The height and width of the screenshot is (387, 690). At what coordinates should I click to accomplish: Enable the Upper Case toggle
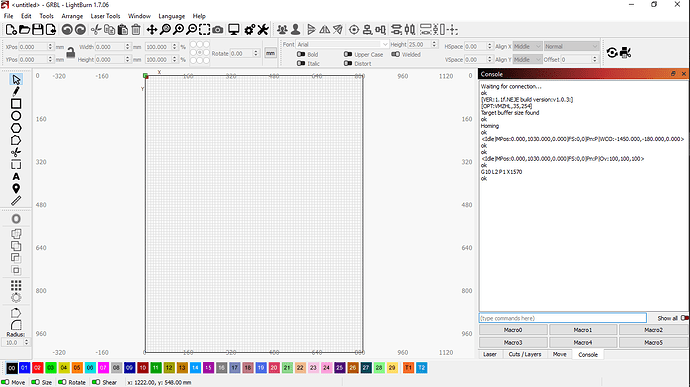pyautogui.click(x=348, y=54)
